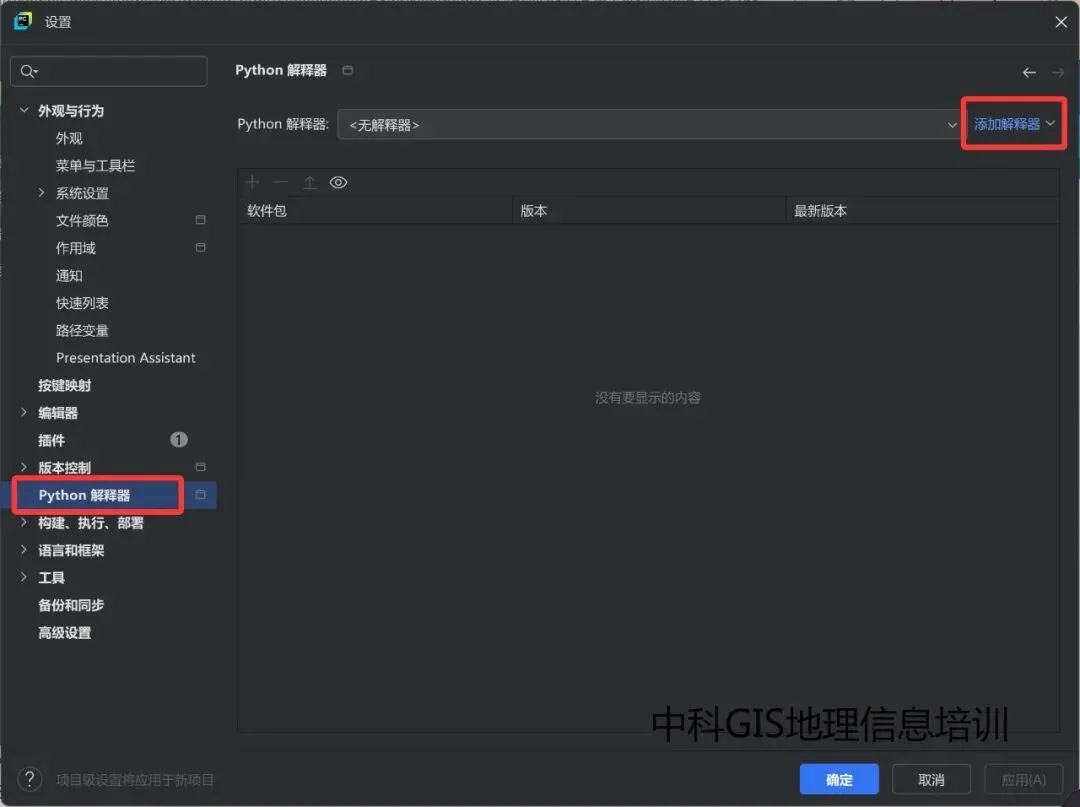Open the 作用域 settings page

click(76, 248)
